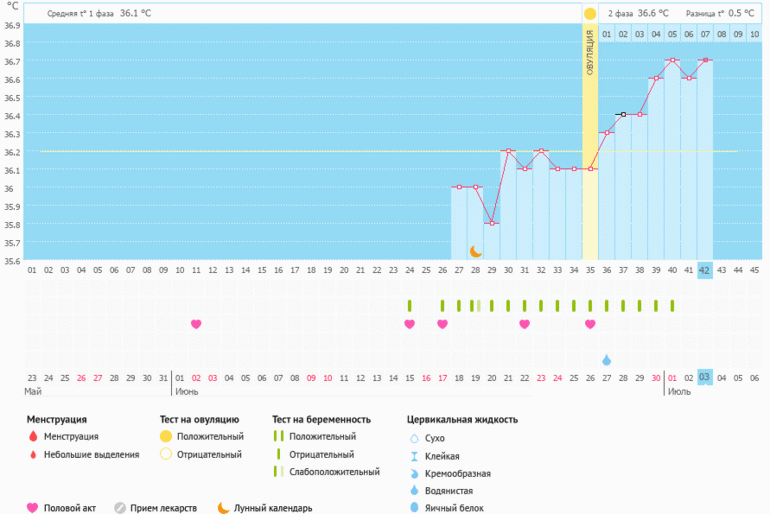Click the Кремообразная legend label

(455, 473)
